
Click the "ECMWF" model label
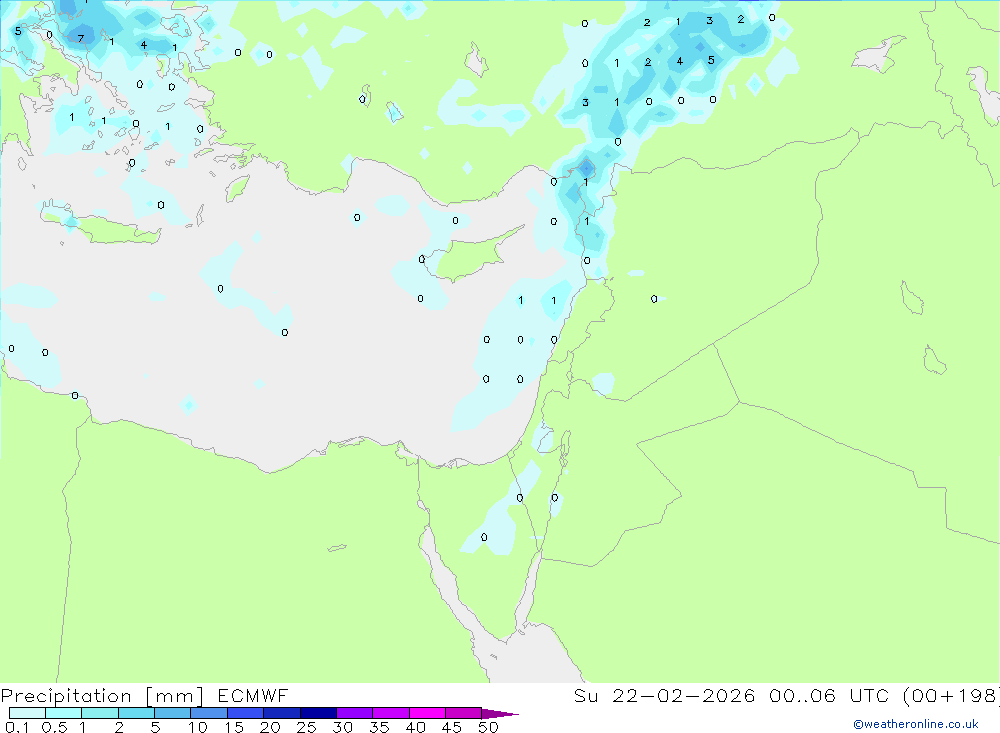(x=253, y=696)
